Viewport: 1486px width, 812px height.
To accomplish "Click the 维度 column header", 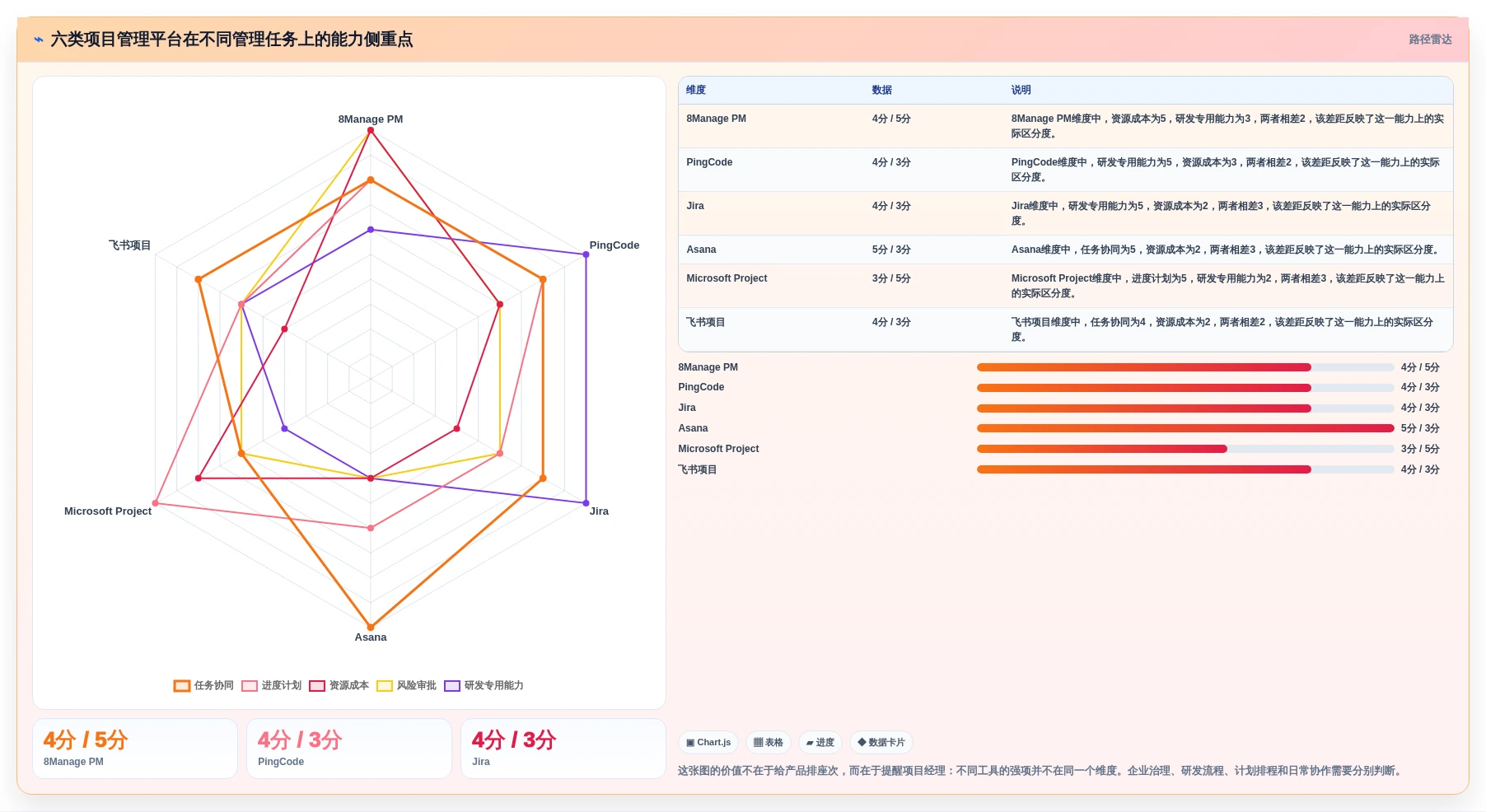I will click(x=696, y=90).
